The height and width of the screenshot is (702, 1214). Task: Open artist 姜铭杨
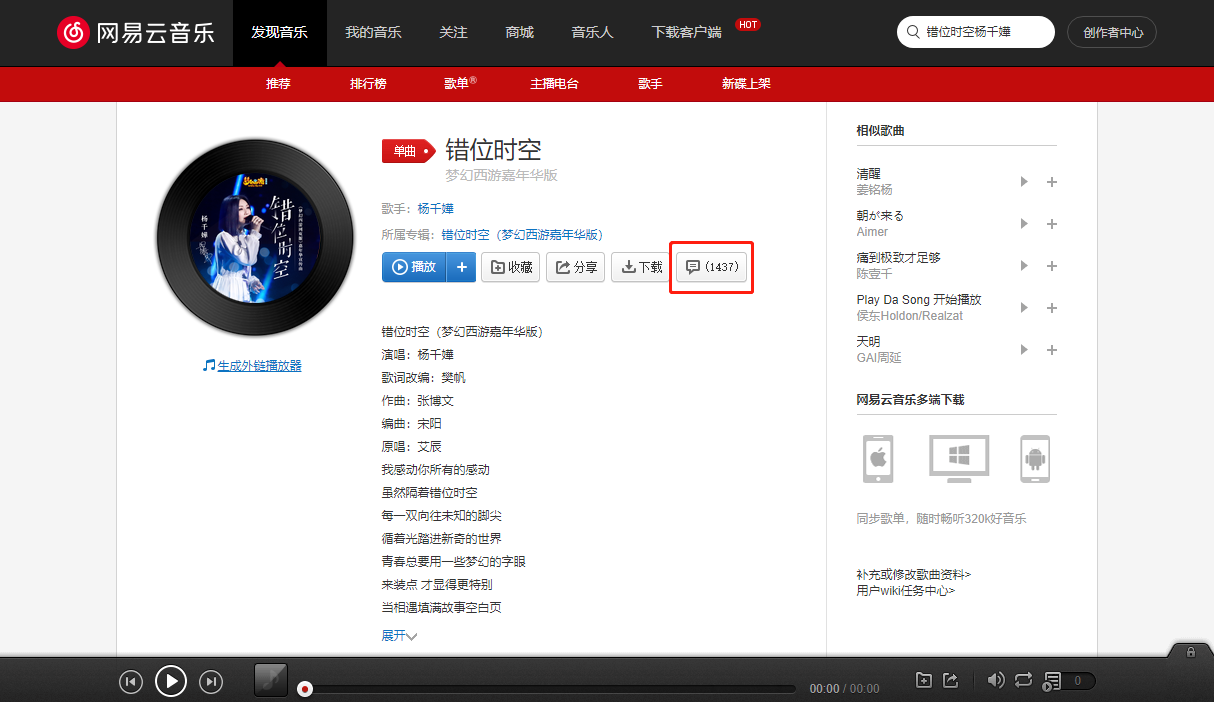[874, 190]
